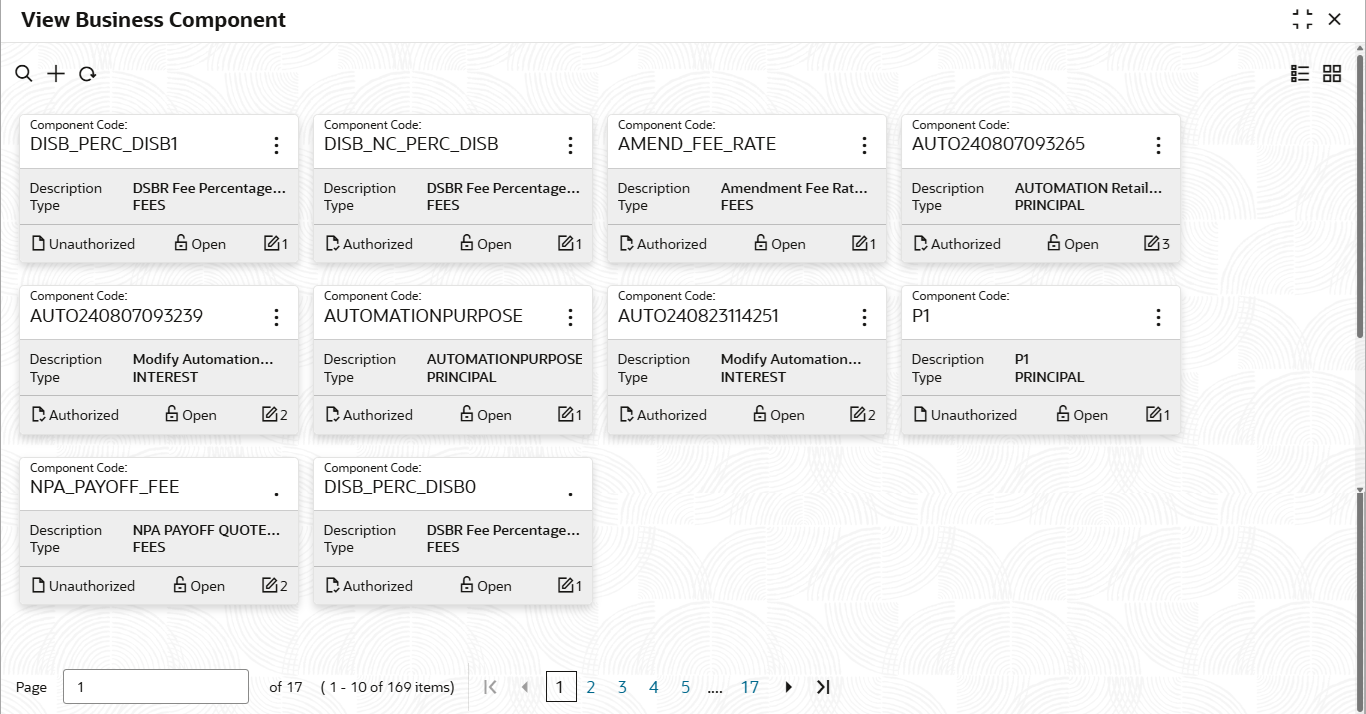The width and height of the screenshot is (1366, 714).
Task: Click Unauthorized status icon on DISB_PERC_DISB1
Action: pyautogui.click(x=38, y=243)
